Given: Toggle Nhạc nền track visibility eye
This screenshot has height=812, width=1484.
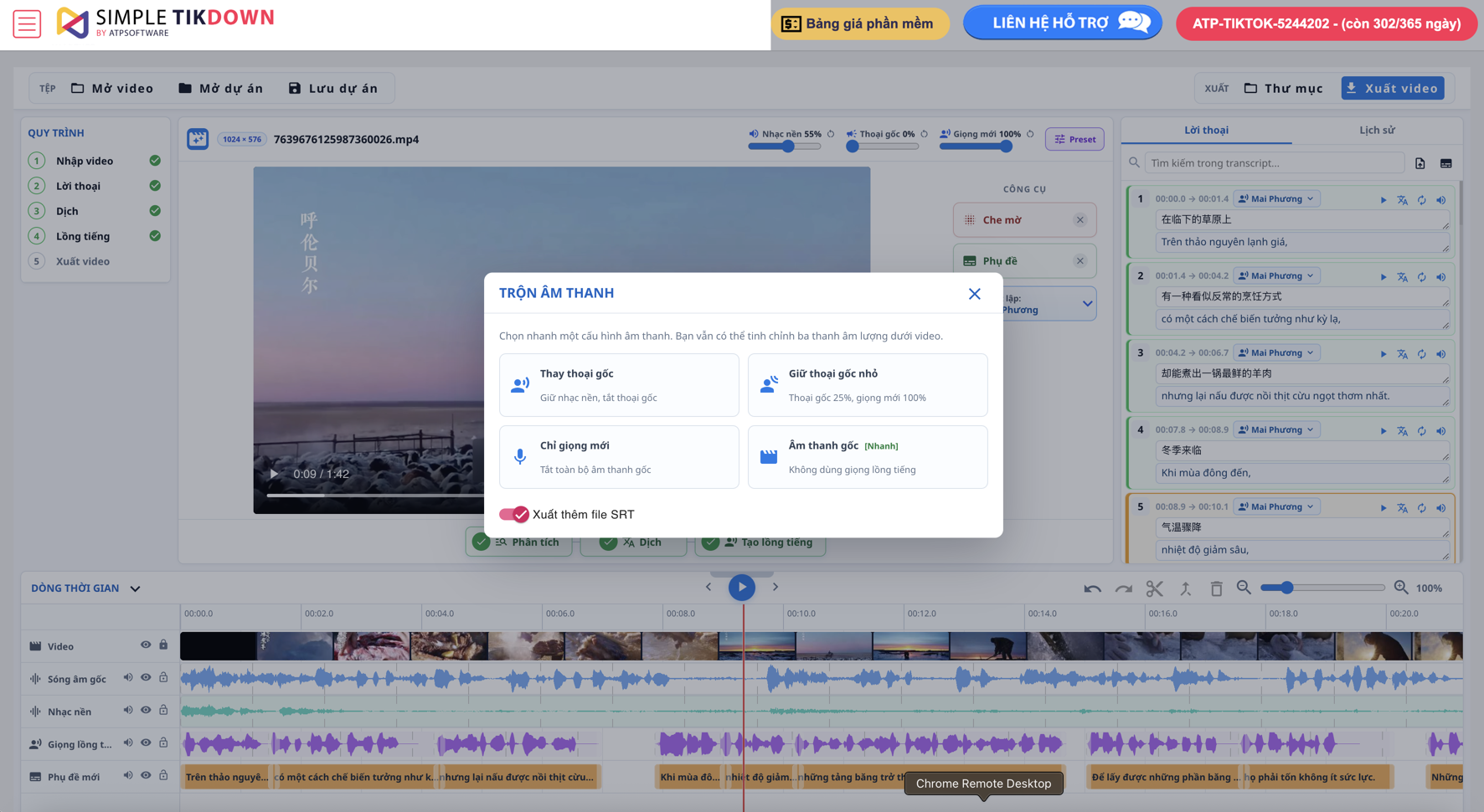Looking at the screenshot, I should pos(146,710).
